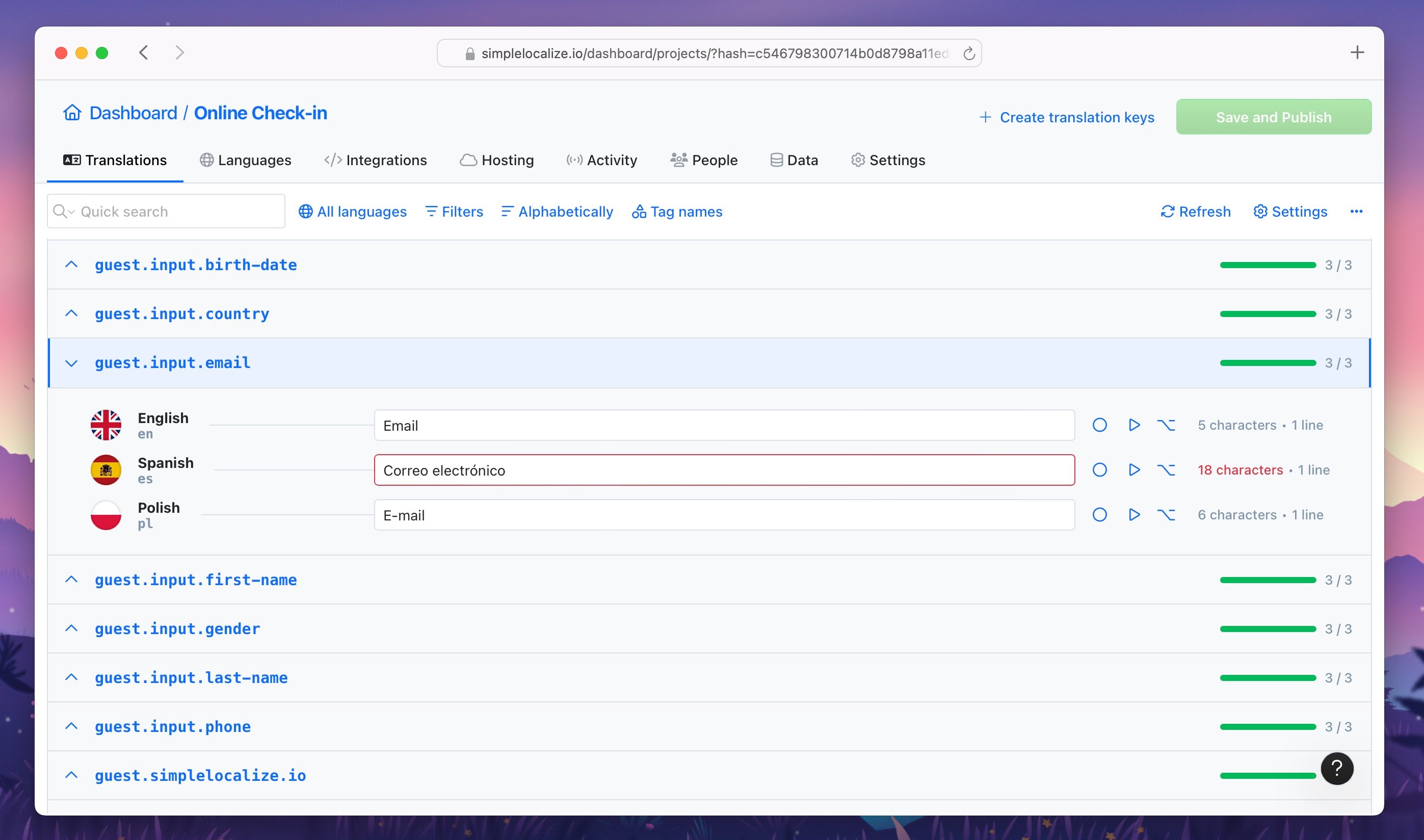Click the option-key icon in Spanish row
The image size is (1424, 840).
click(x=1166, y=470)
